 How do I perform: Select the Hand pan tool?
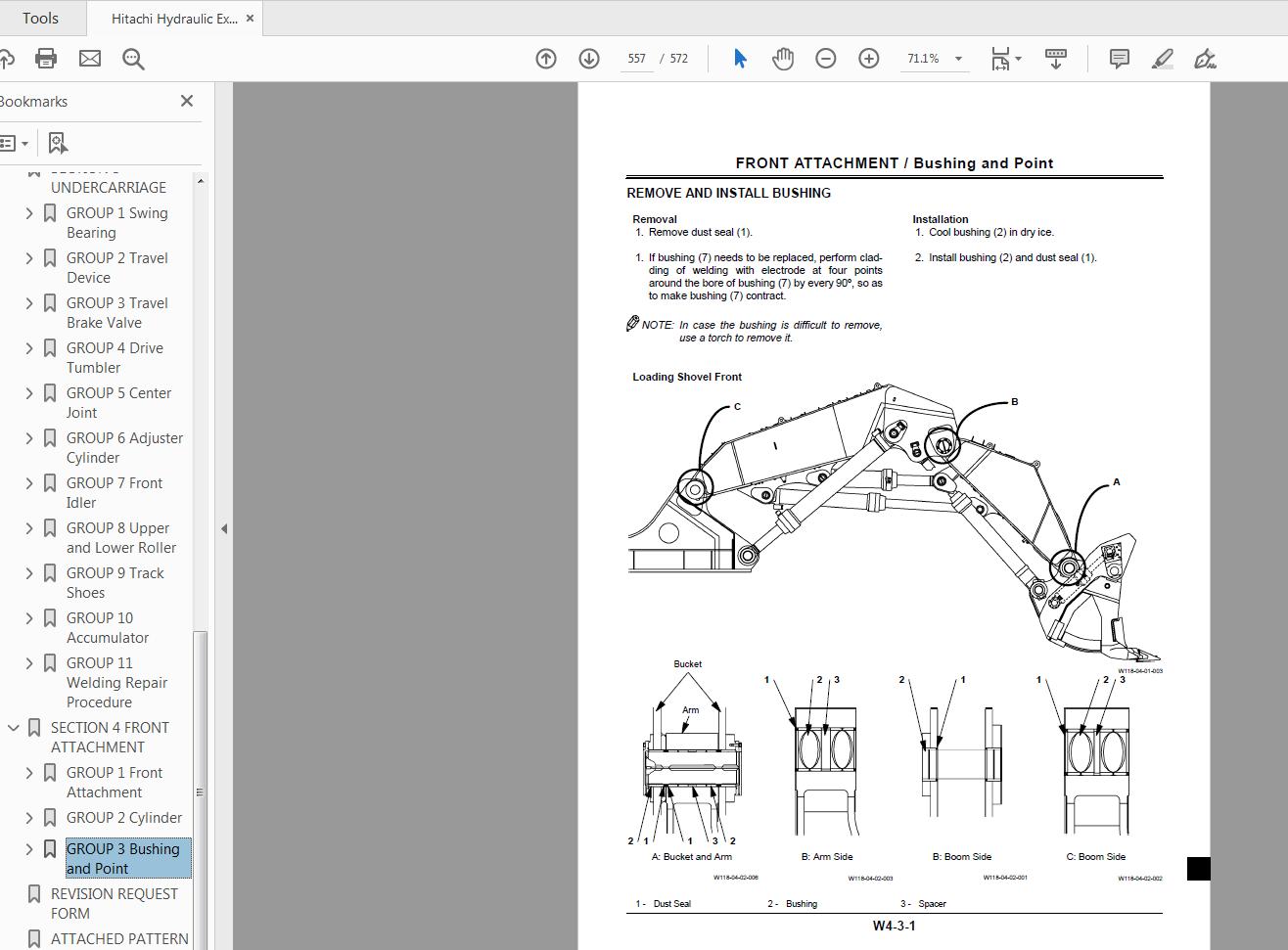pos(783,59)
